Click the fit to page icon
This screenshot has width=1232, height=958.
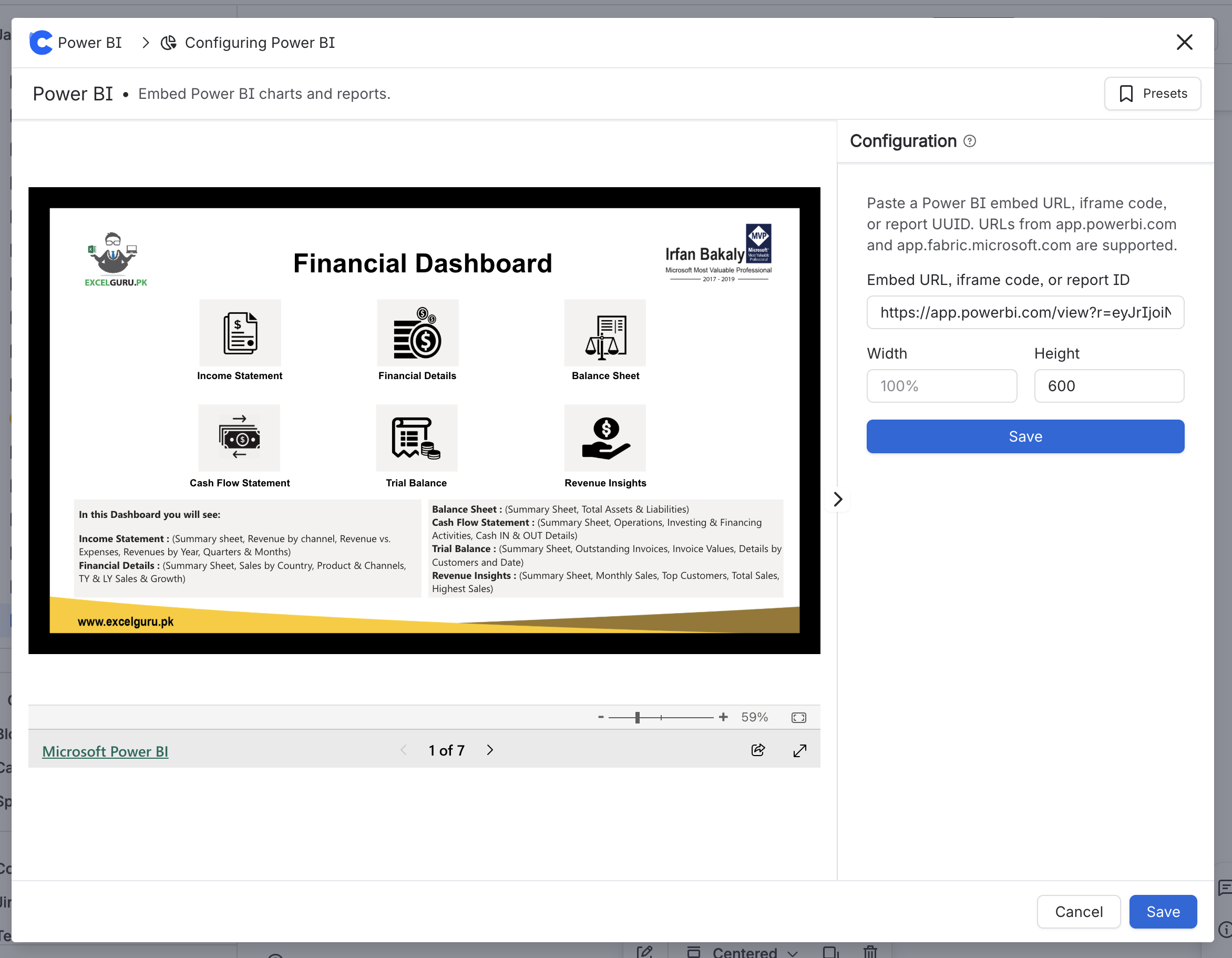pyautogui.click(x=799, y=717)
